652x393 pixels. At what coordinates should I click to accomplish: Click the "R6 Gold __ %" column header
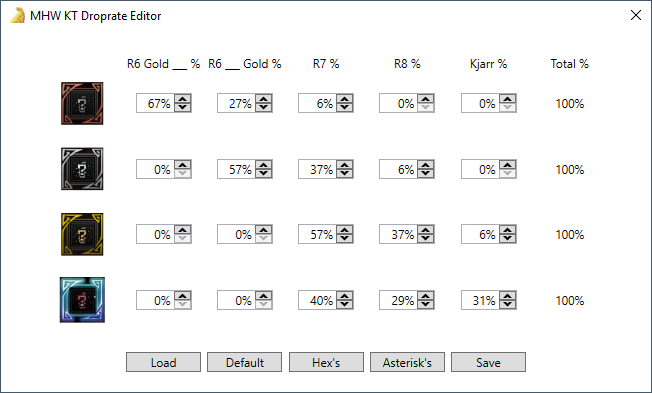coord(163,64)
